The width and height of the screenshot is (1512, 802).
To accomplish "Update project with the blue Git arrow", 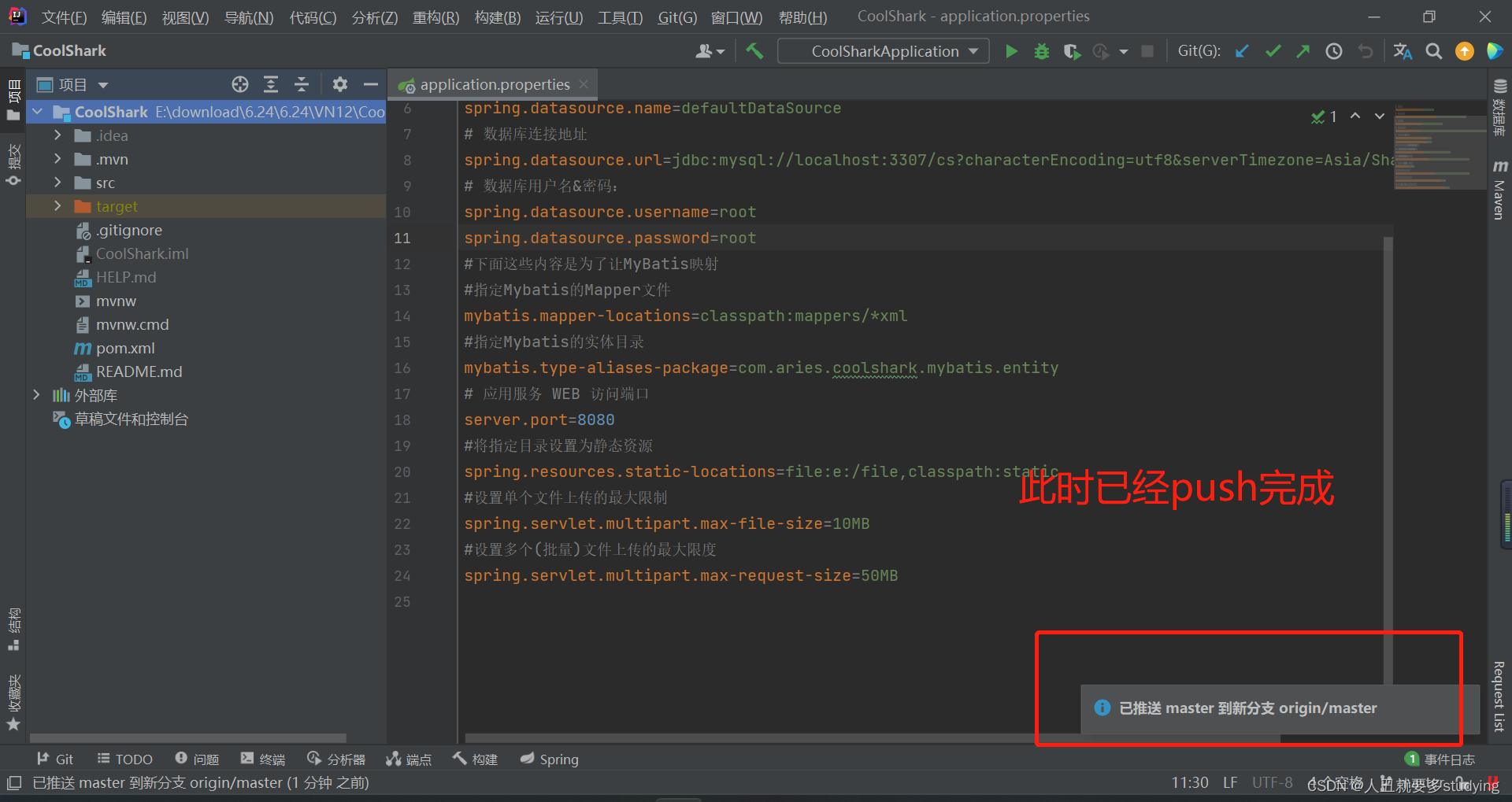I will (x=1242, y=51).
